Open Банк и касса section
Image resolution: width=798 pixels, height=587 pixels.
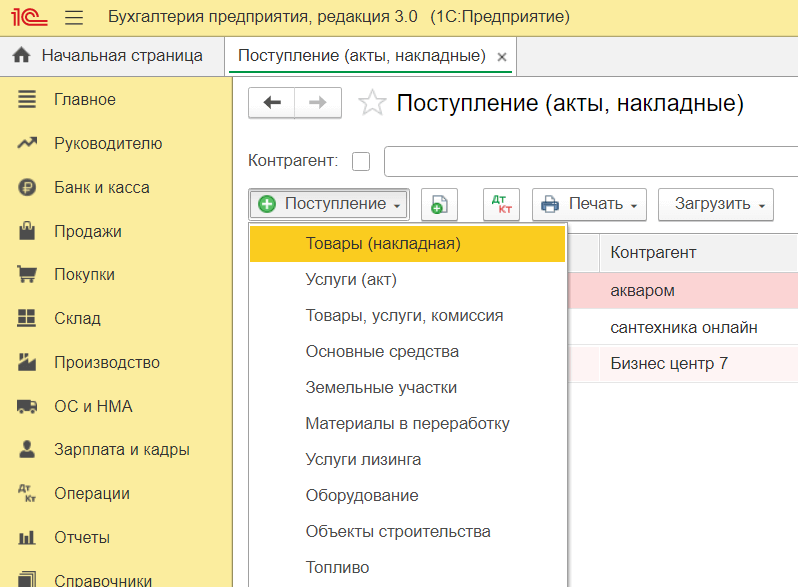[101, 187]
